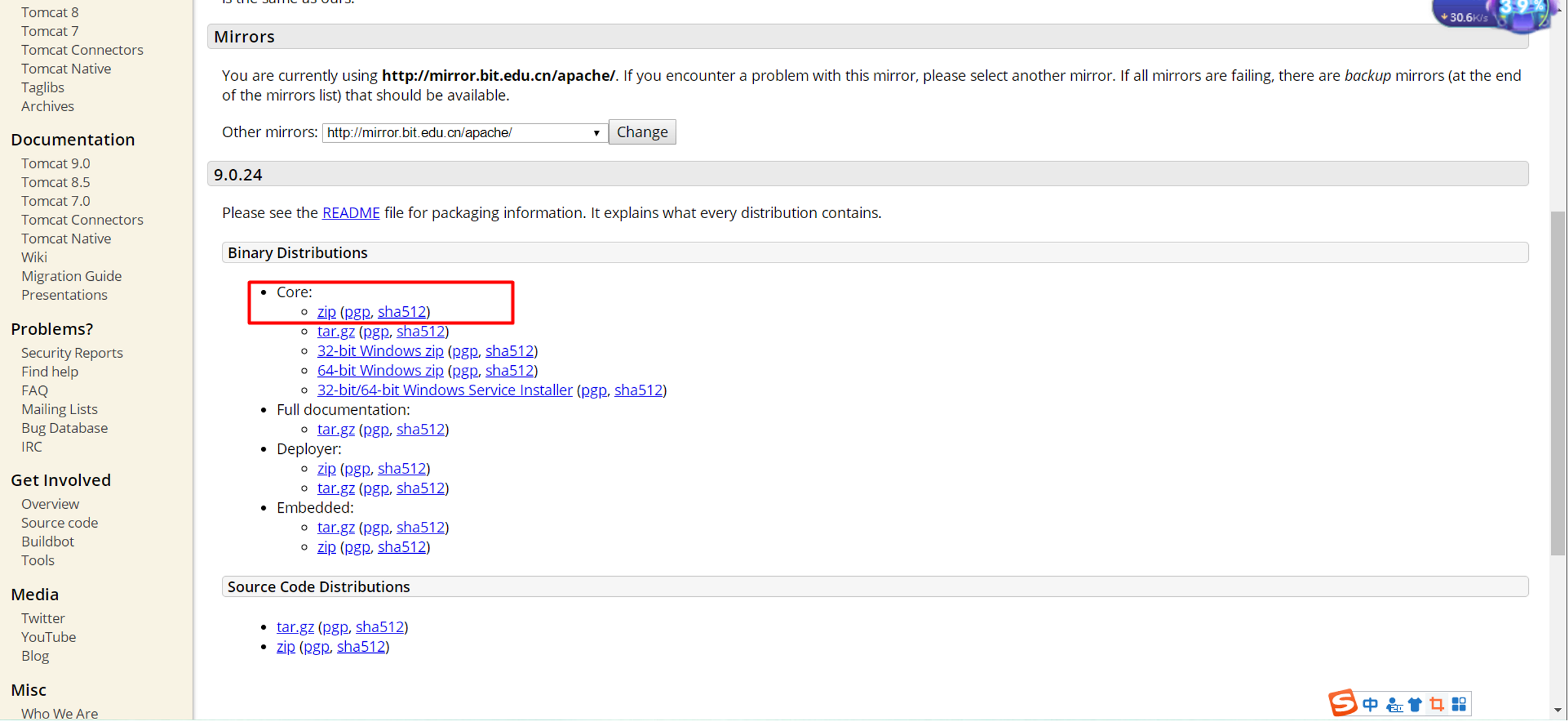Open Sogou skin shirt icon

[x=1415, y=704]
